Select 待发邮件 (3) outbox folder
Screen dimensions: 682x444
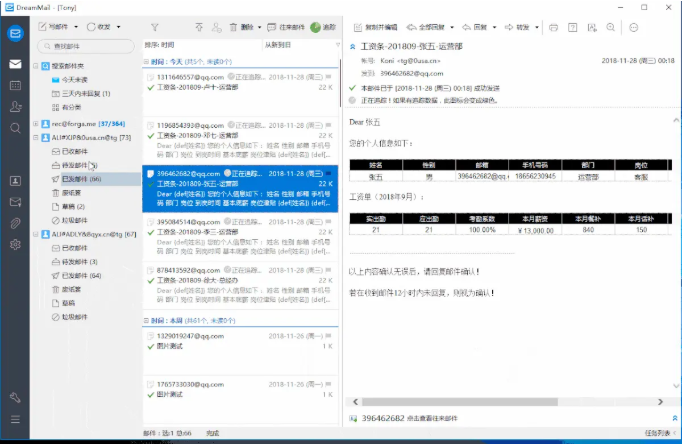click(x=74, y=262)
